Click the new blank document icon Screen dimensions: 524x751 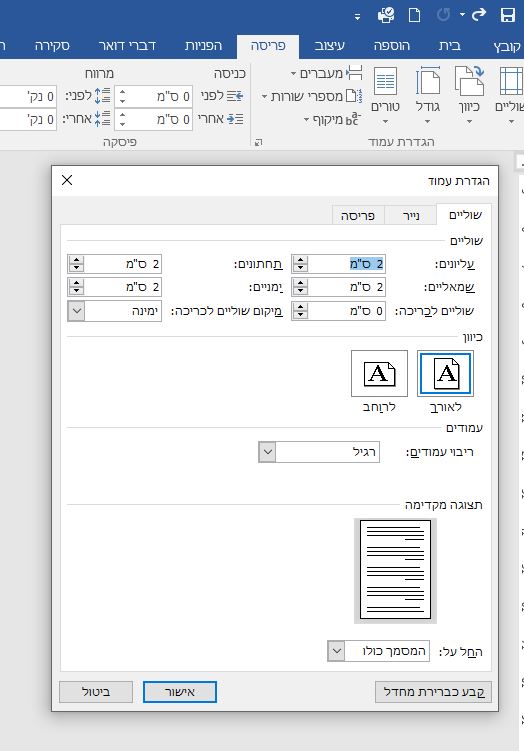point(414,15)
